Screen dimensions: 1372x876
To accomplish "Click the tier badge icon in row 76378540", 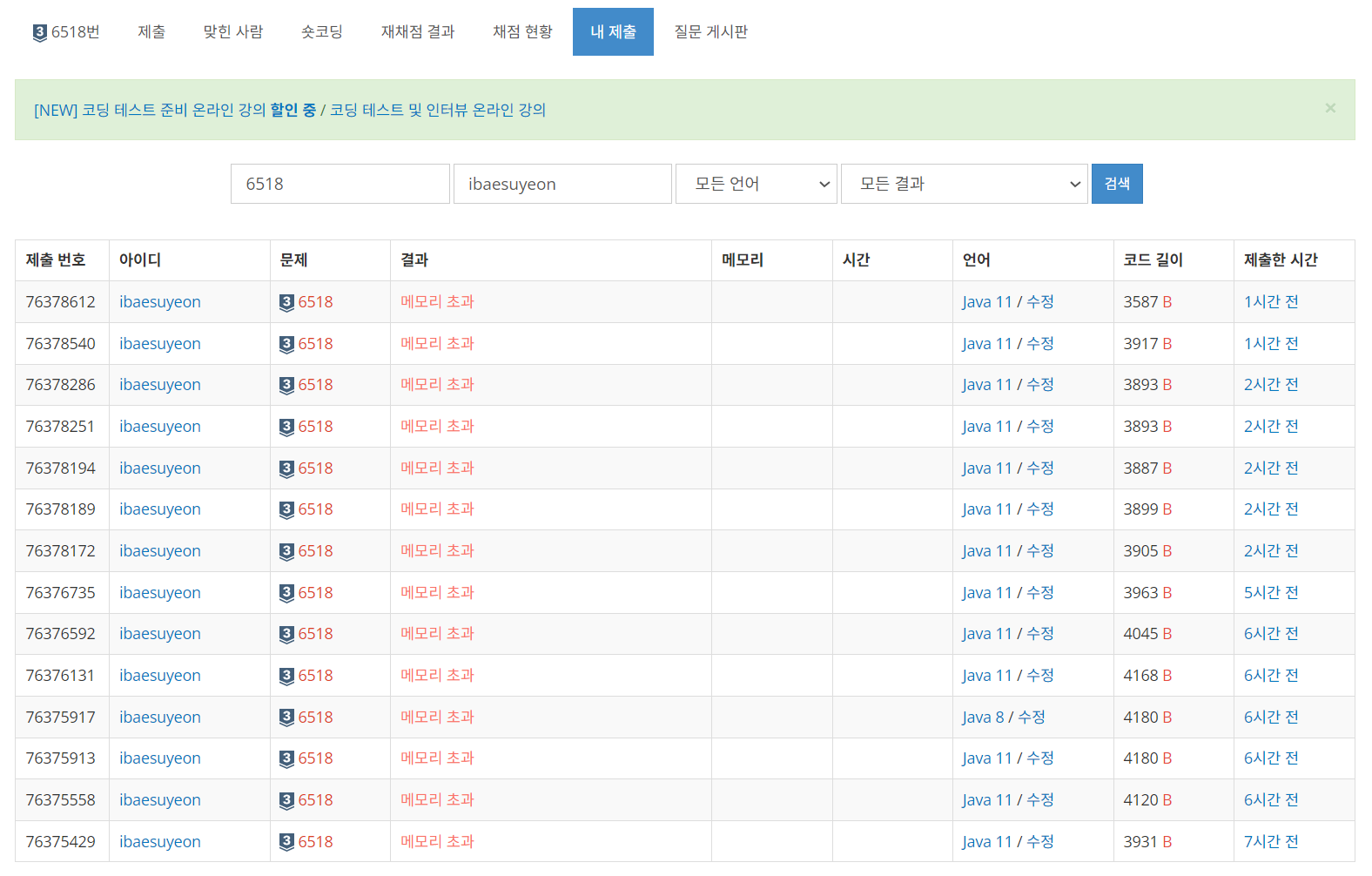I will tap(286, 344).
